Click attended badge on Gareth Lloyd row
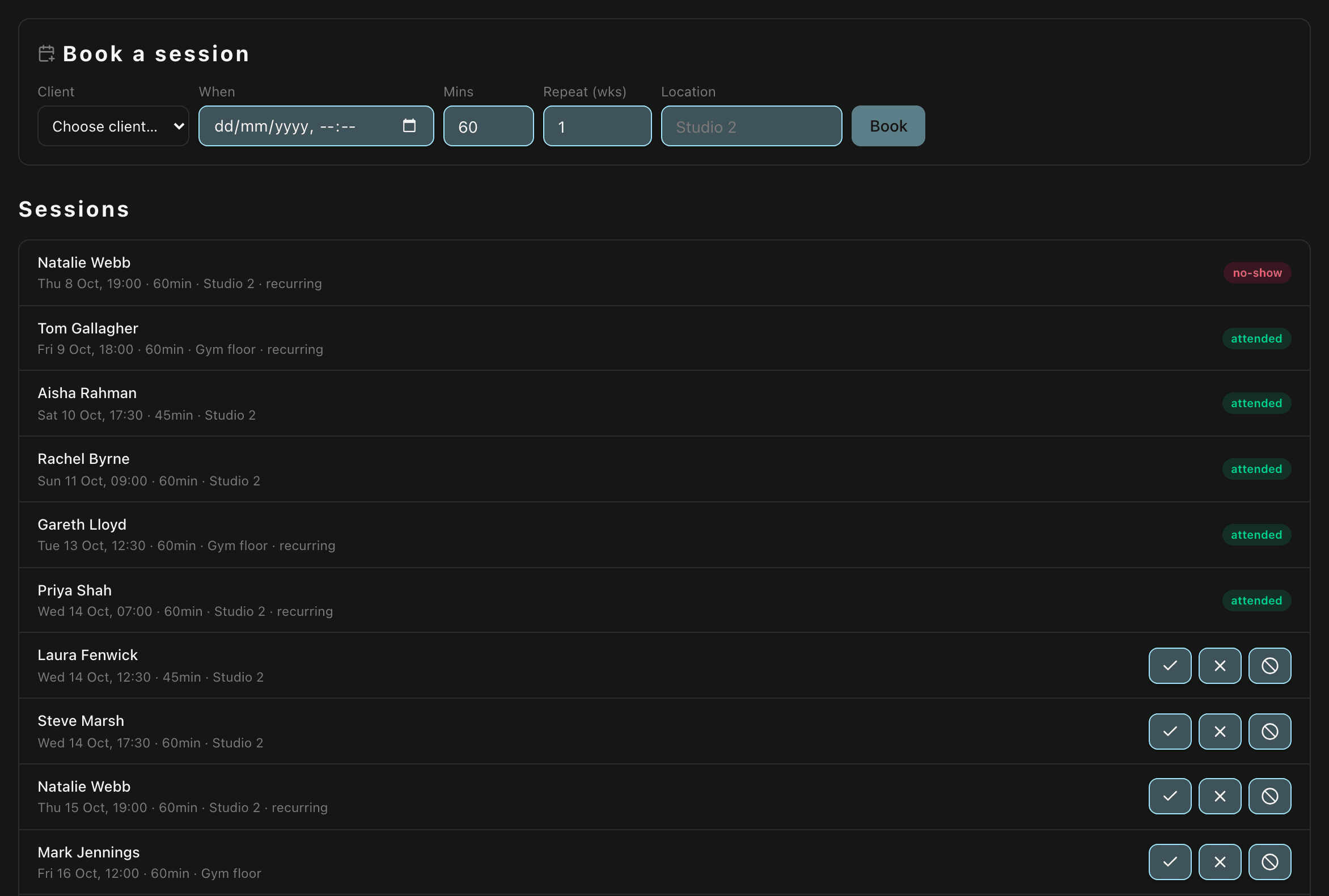1329x896 pixels. click(1256, 534)
